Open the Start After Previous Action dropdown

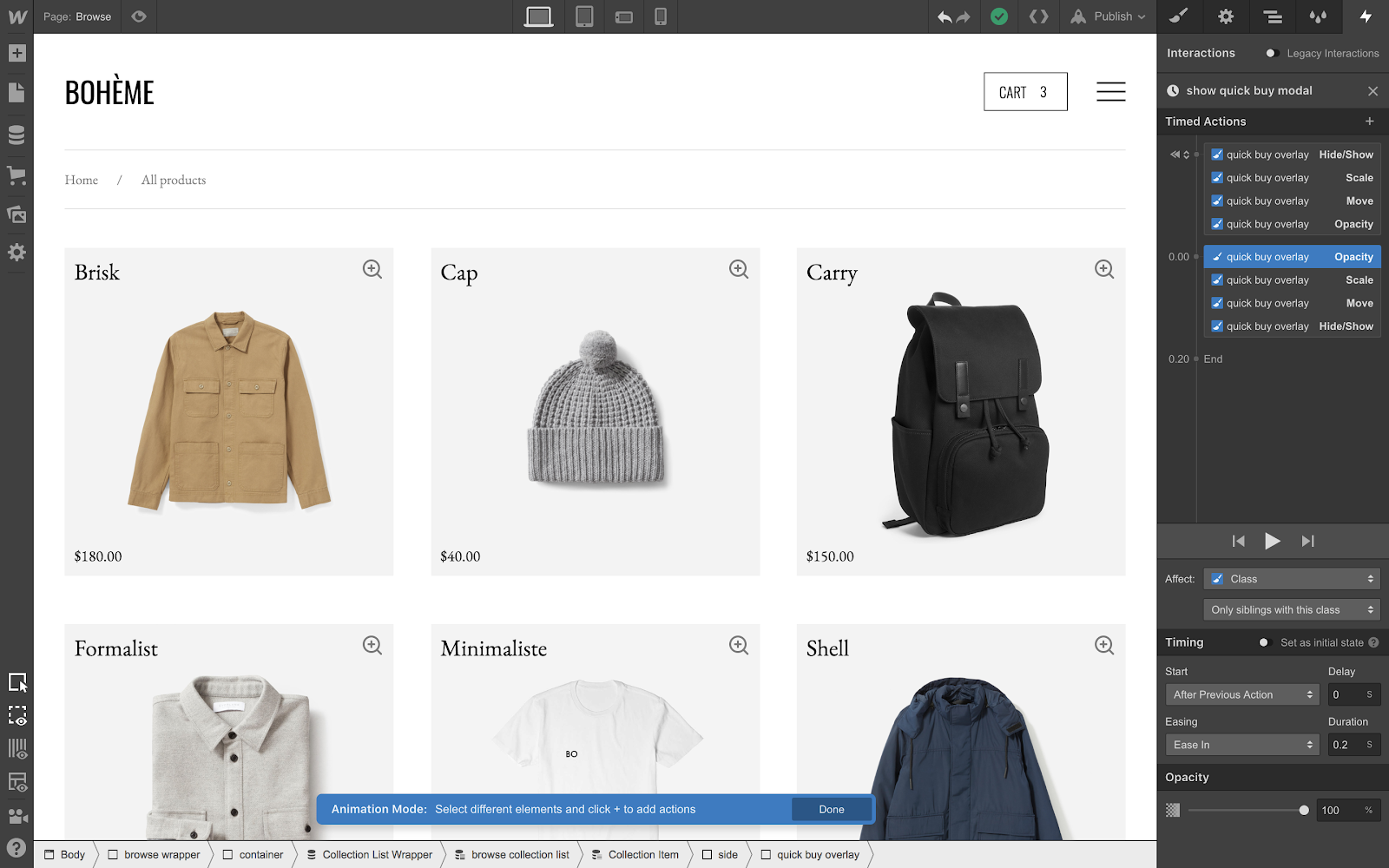tap(1242, 694)
